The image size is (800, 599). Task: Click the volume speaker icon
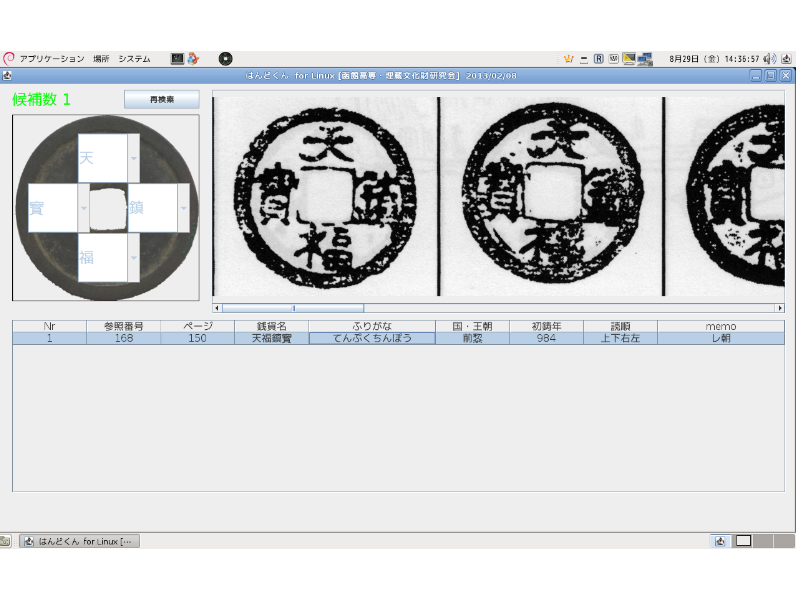pyautogui.click(x=768, y=58)
